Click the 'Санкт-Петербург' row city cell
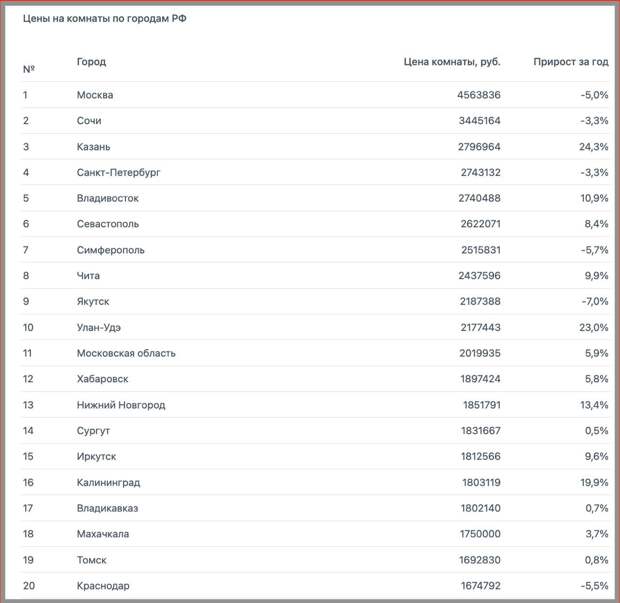Image resolution: width=620 pixels, height=603 pixels. click(x=118, y=172)
